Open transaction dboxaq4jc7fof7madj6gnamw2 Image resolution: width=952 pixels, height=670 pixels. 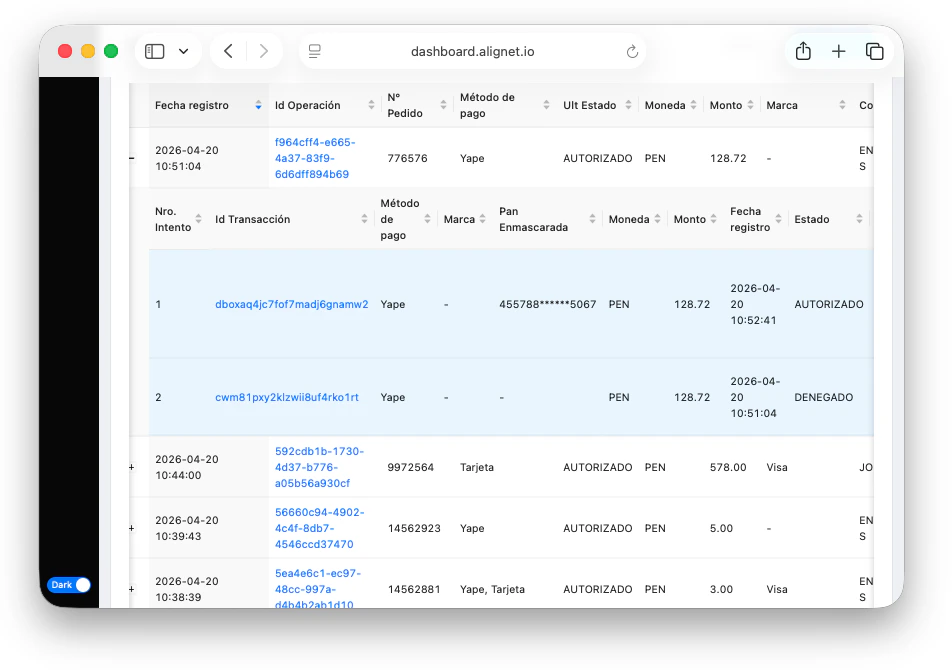click(291, 304)
